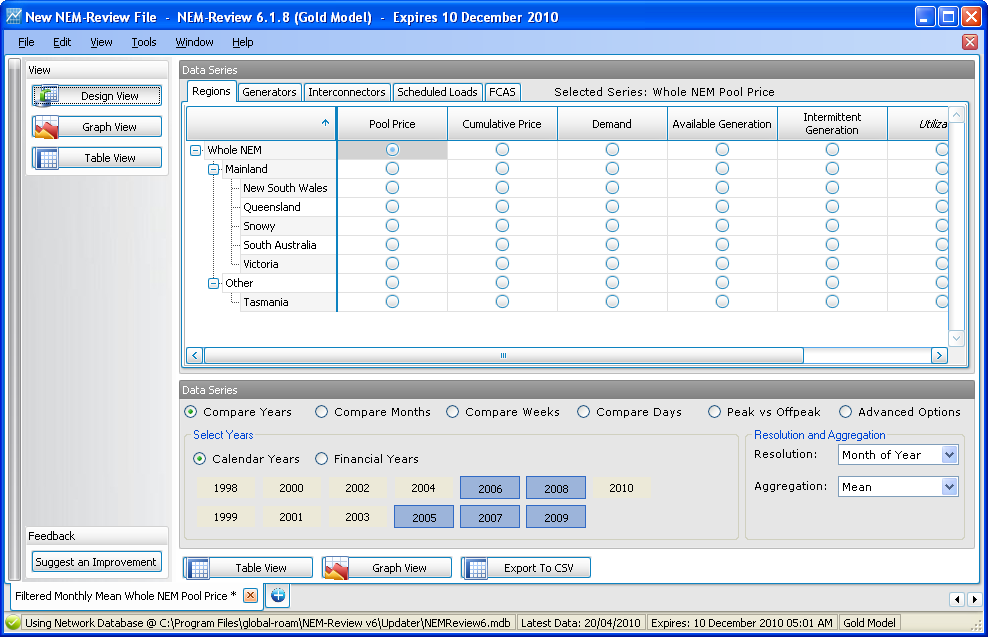The height and width of the screenshot is (637, 988).
Task: Click the green database status icon
Action: [13, 623]
